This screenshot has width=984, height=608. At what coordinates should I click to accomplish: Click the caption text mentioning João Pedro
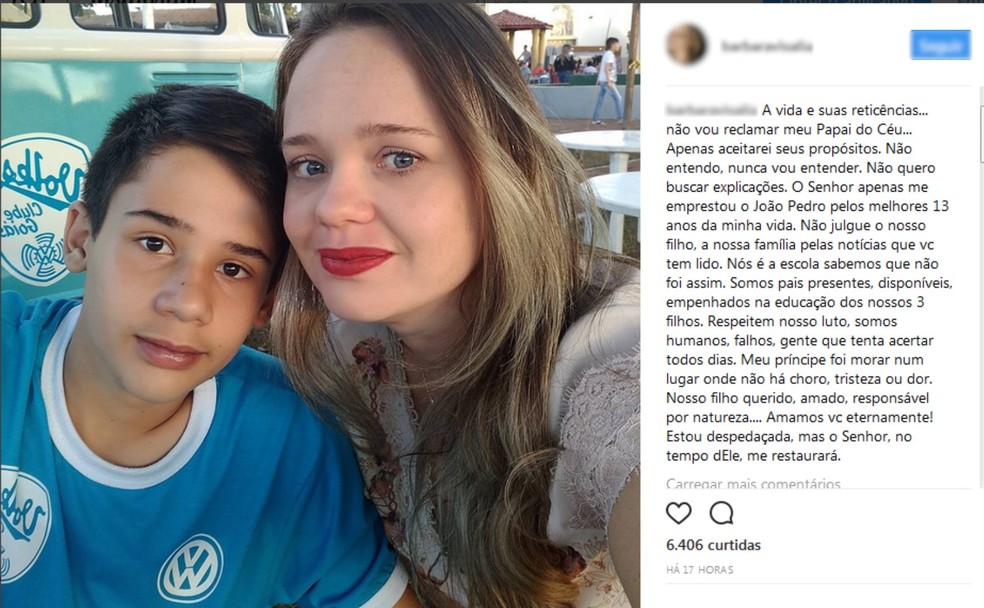[807, 206]
